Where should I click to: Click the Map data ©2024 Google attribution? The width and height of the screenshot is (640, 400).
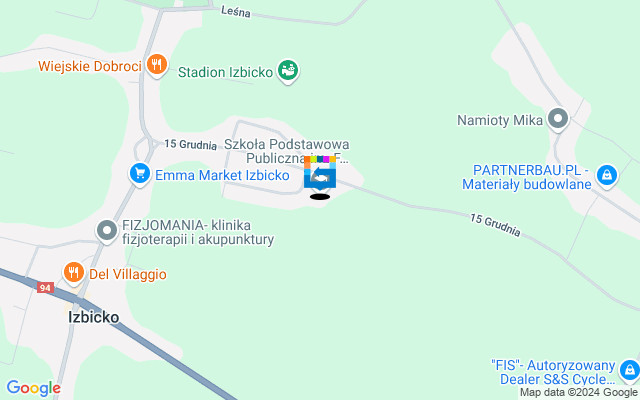point(579,393)
